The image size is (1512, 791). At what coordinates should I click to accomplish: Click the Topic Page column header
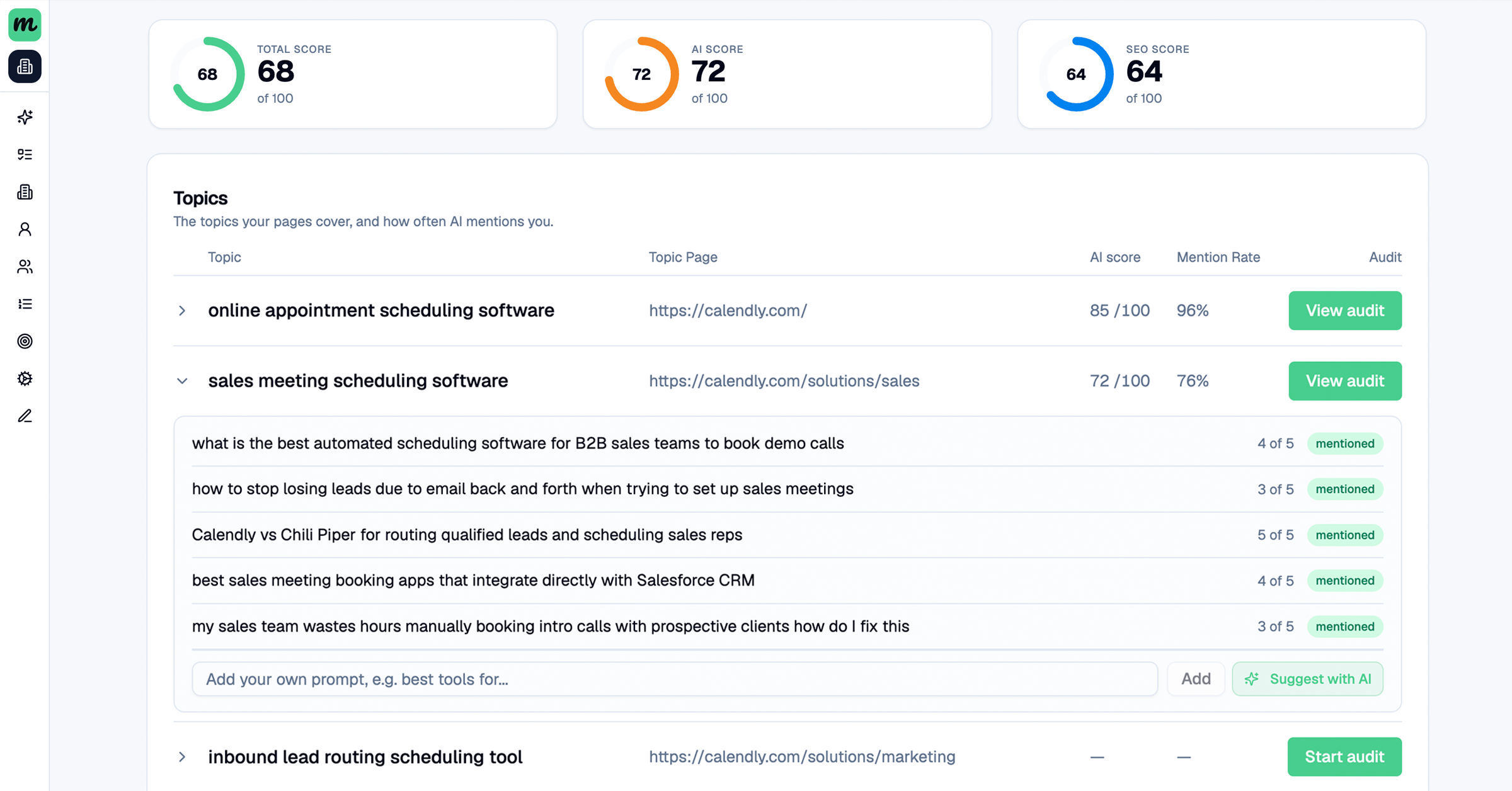[x=683, y=257]
